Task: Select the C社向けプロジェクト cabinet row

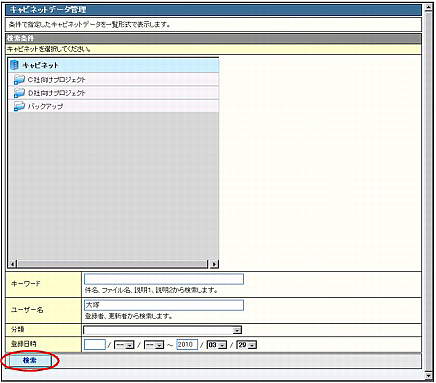Action: [113, 80]
